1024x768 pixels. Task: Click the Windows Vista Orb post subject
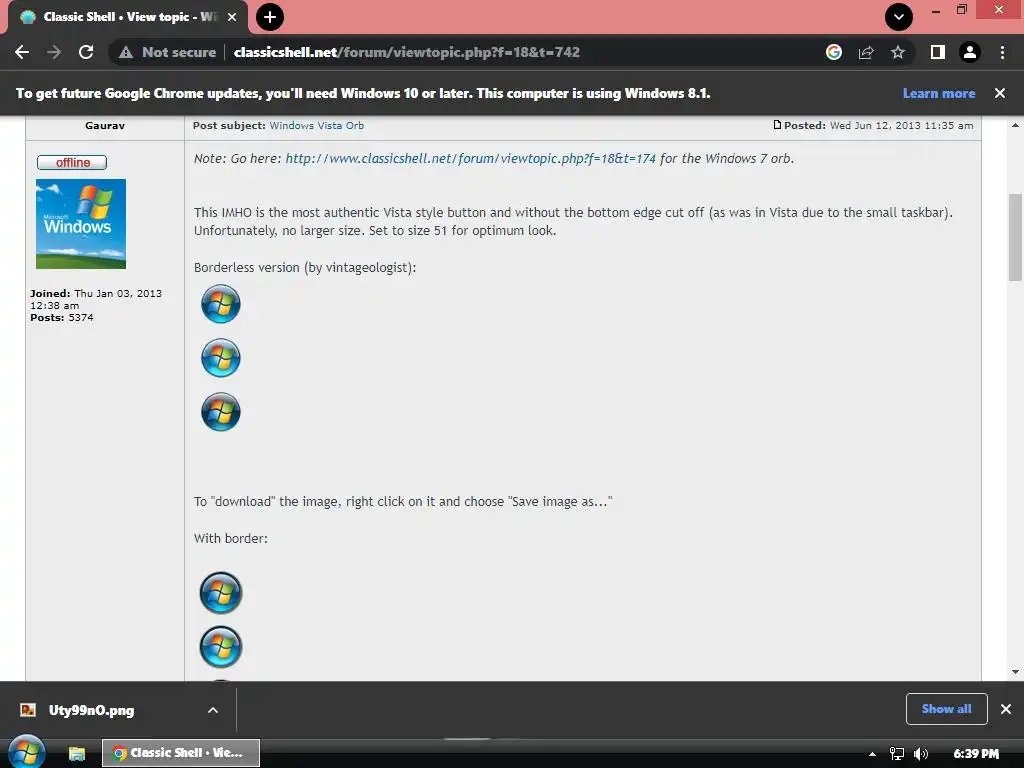[317, 125]
